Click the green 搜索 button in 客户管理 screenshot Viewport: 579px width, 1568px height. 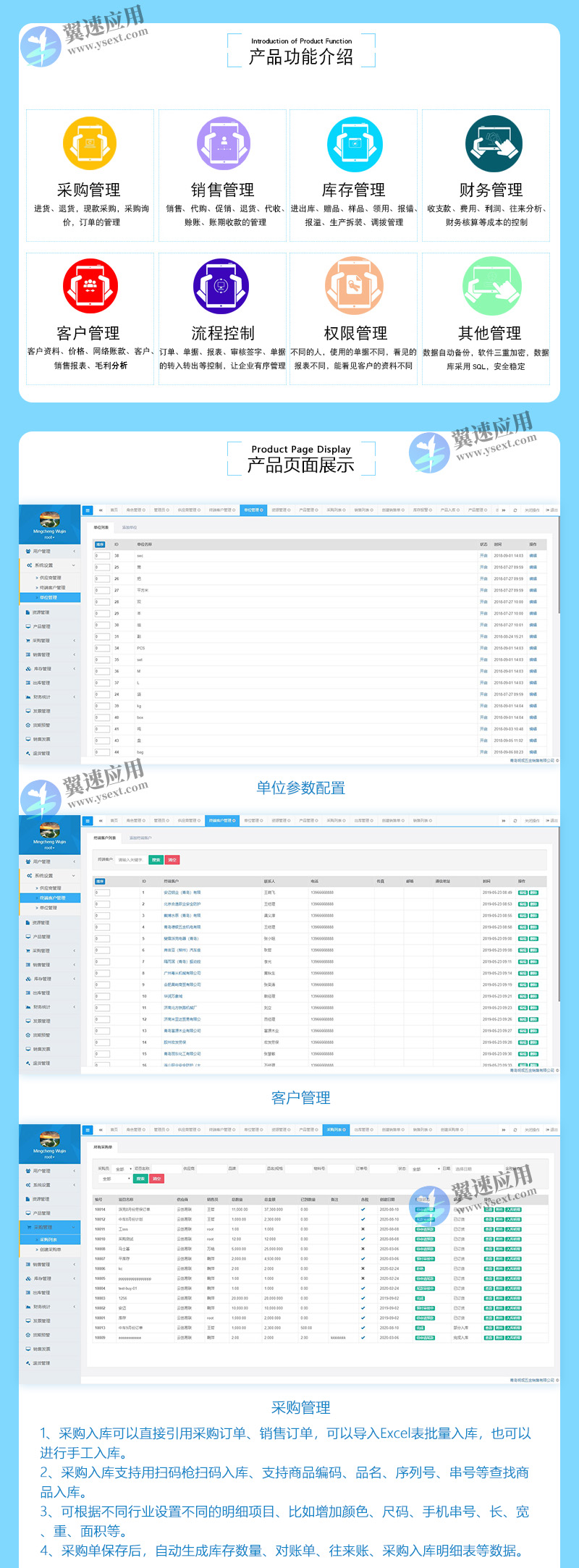(156, 859)
